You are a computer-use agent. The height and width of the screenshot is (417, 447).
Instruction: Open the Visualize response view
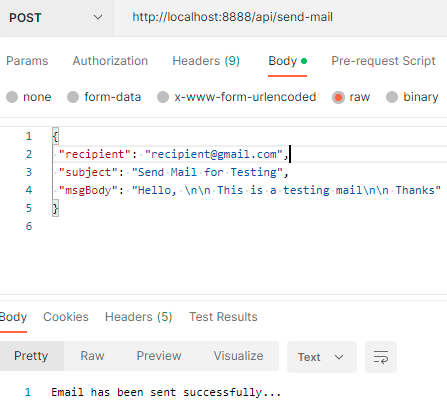point(238,356)
